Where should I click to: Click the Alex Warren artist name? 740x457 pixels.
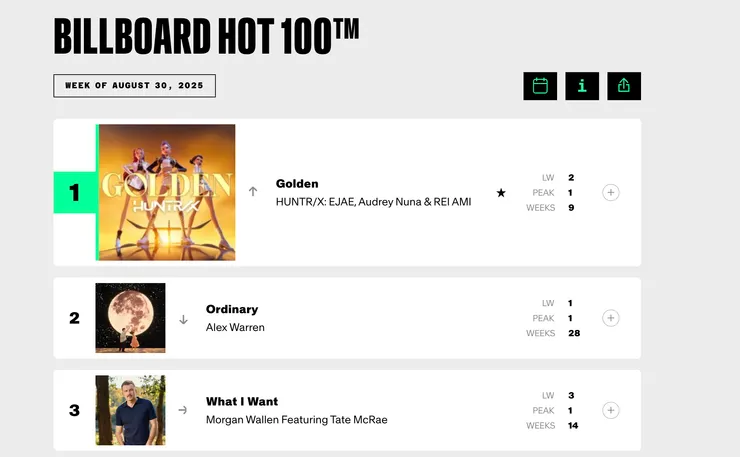(x=235, y=327)
